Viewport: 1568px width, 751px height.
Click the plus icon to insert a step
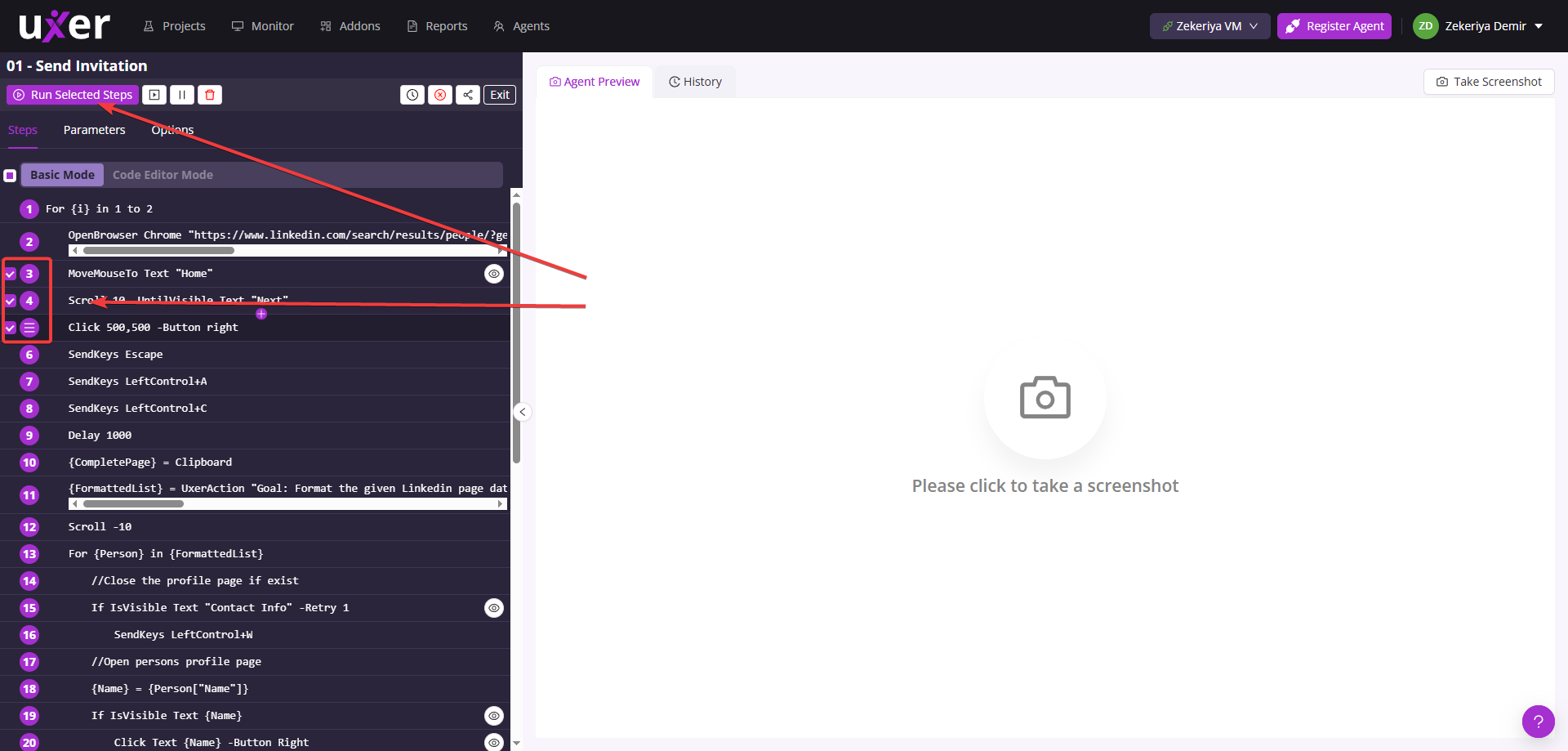pos(261,314)
